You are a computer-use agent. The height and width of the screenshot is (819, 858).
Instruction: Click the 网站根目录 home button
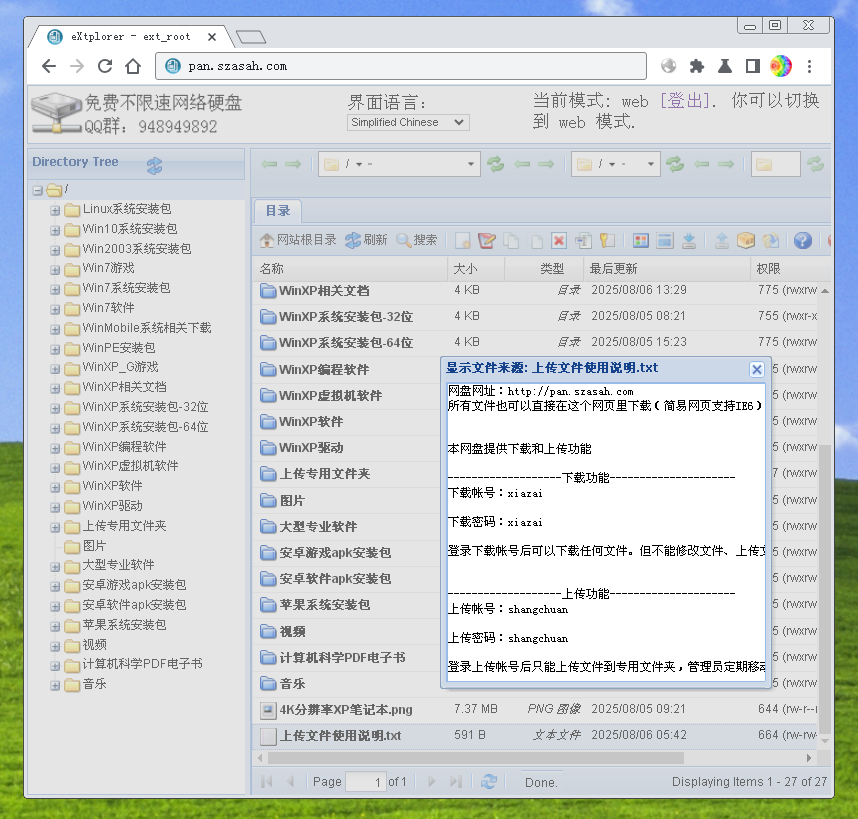point(298,240)
